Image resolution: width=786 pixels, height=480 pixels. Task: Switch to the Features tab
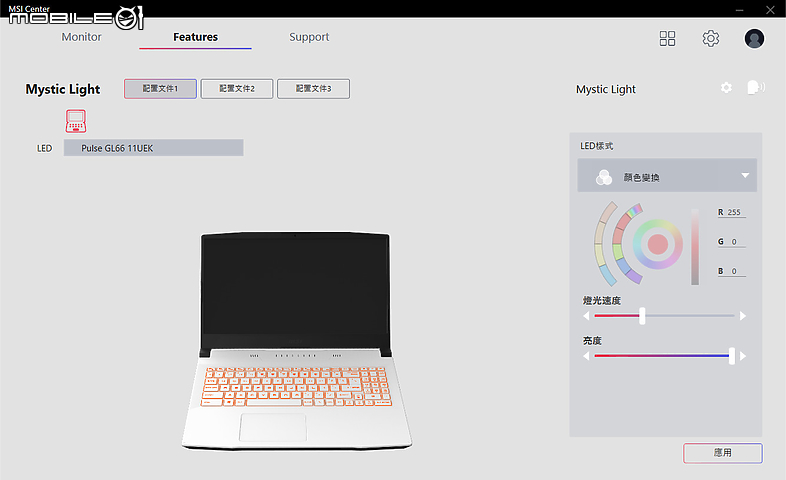point(195,37)
